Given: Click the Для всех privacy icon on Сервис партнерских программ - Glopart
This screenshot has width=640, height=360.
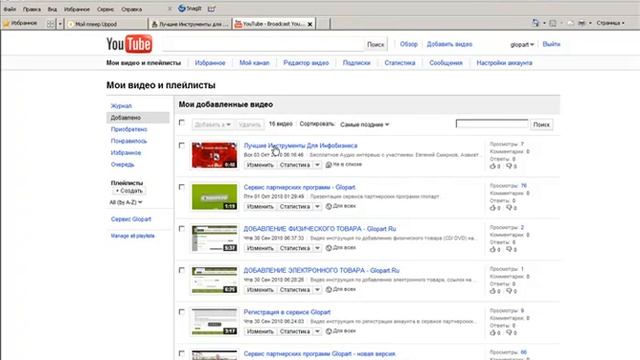Looking at the screenshot, I should pos(329,206).
